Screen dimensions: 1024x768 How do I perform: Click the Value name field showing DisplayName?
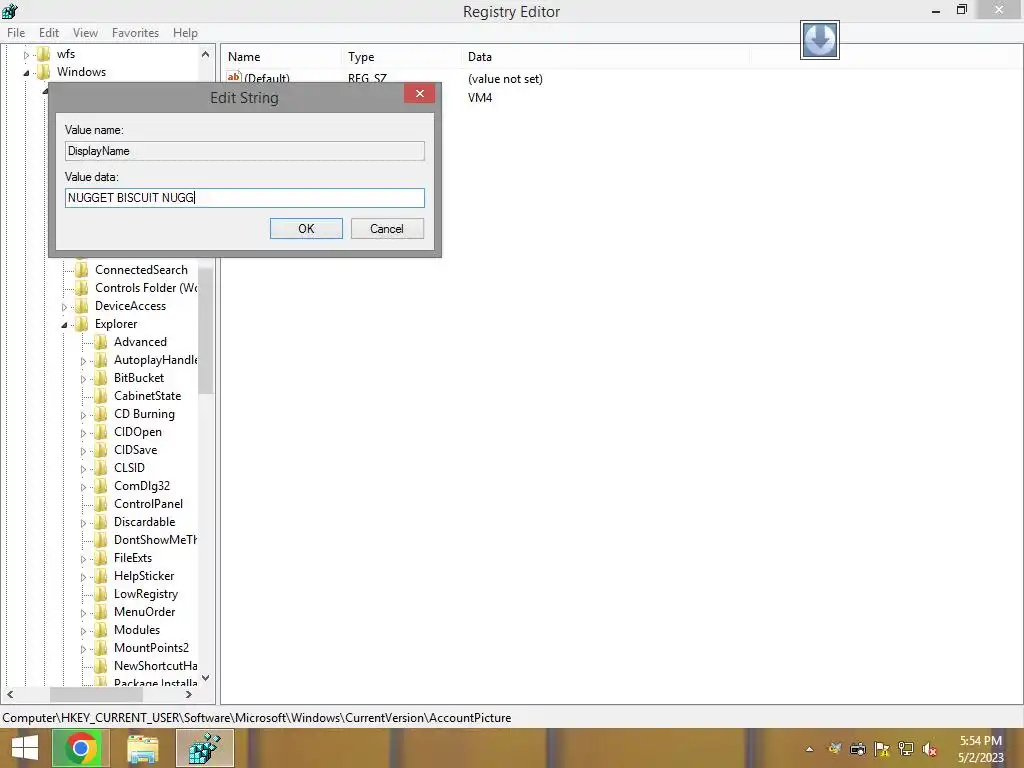point(244,151)
